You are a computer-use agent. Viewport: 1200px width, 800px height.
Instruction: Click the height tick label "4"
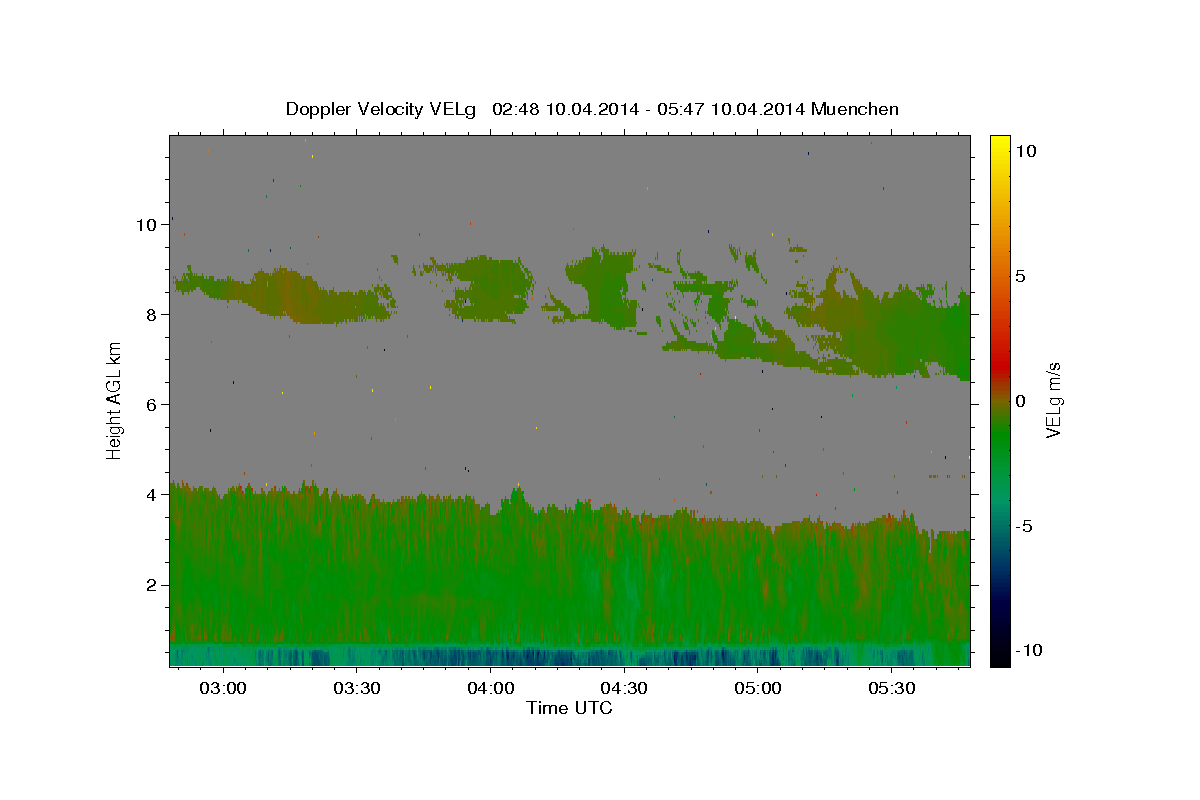click(x=153, y=495)
